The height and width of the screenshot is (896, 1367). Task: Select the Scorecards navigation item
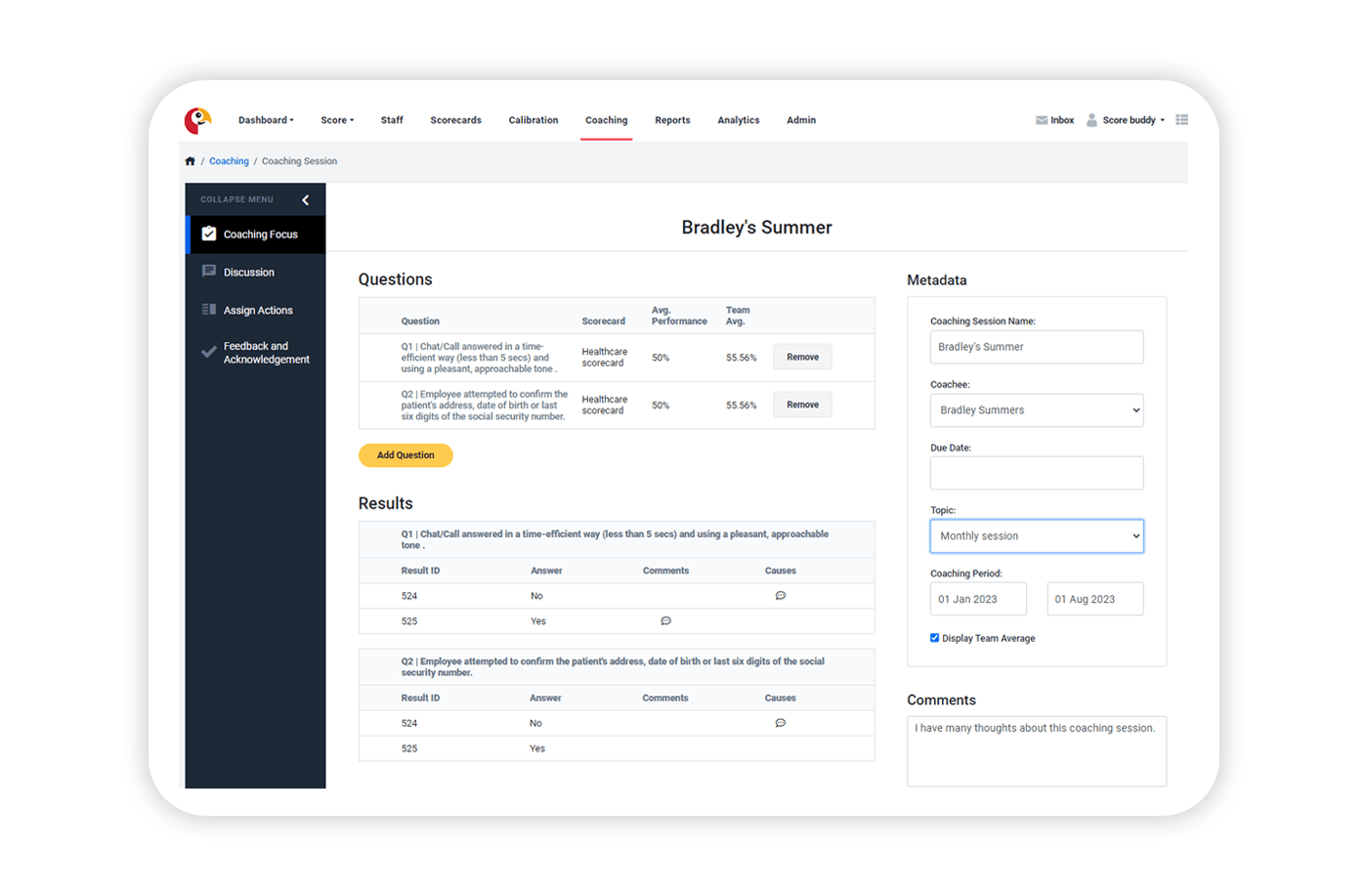click(x=455, y=119)
